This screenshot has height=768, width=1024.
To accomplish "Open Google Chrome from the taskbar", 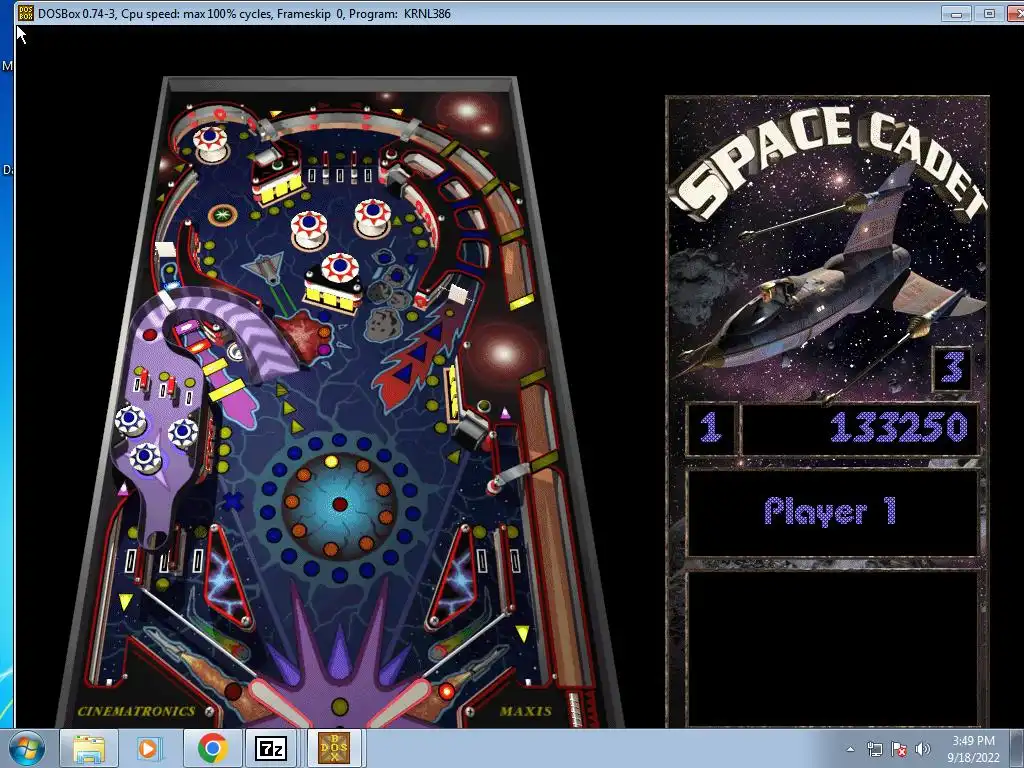I will pyautogui.click(x=212, y=748).
